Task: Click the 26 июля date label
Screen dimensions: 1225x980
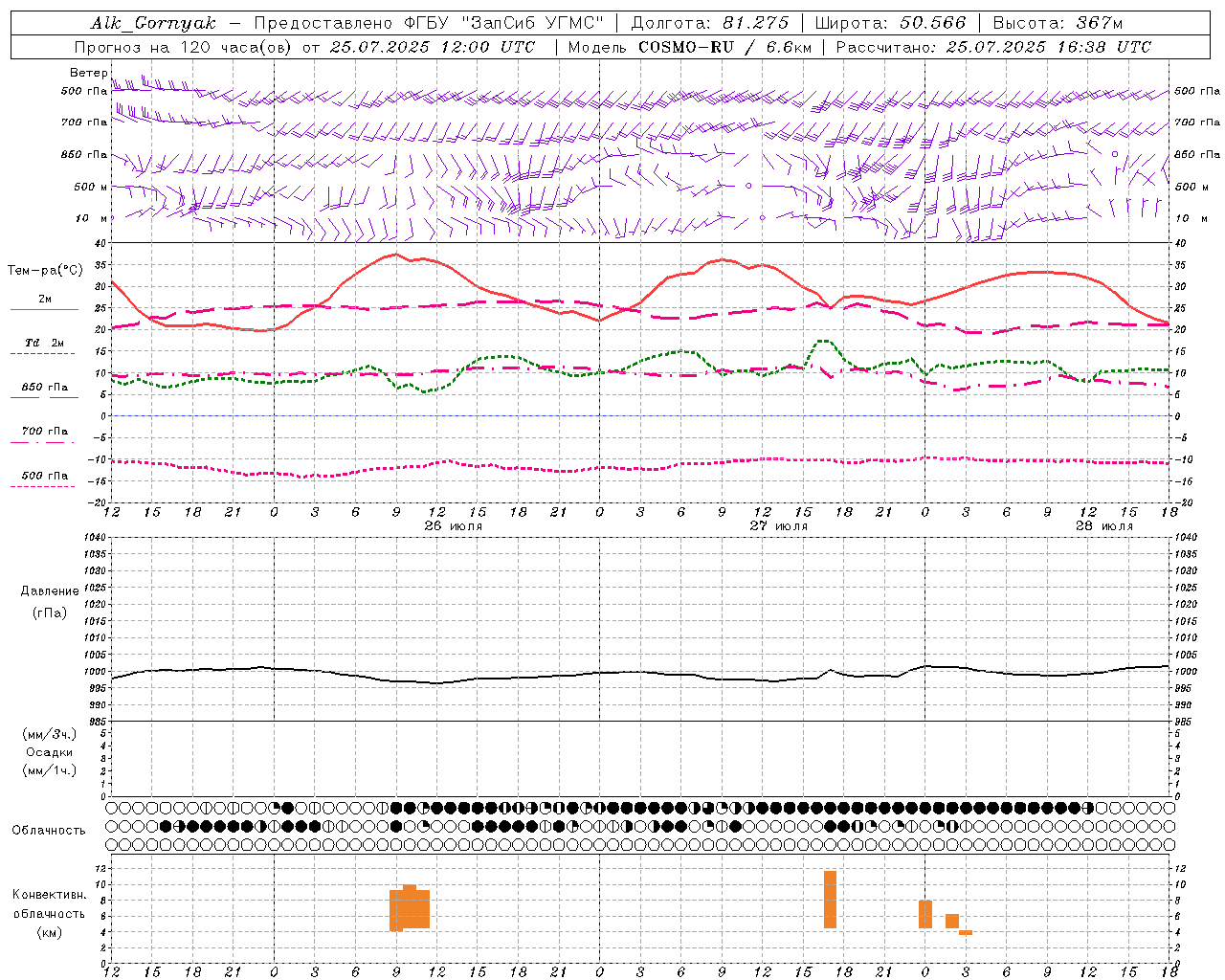Action: coord(454,526)
